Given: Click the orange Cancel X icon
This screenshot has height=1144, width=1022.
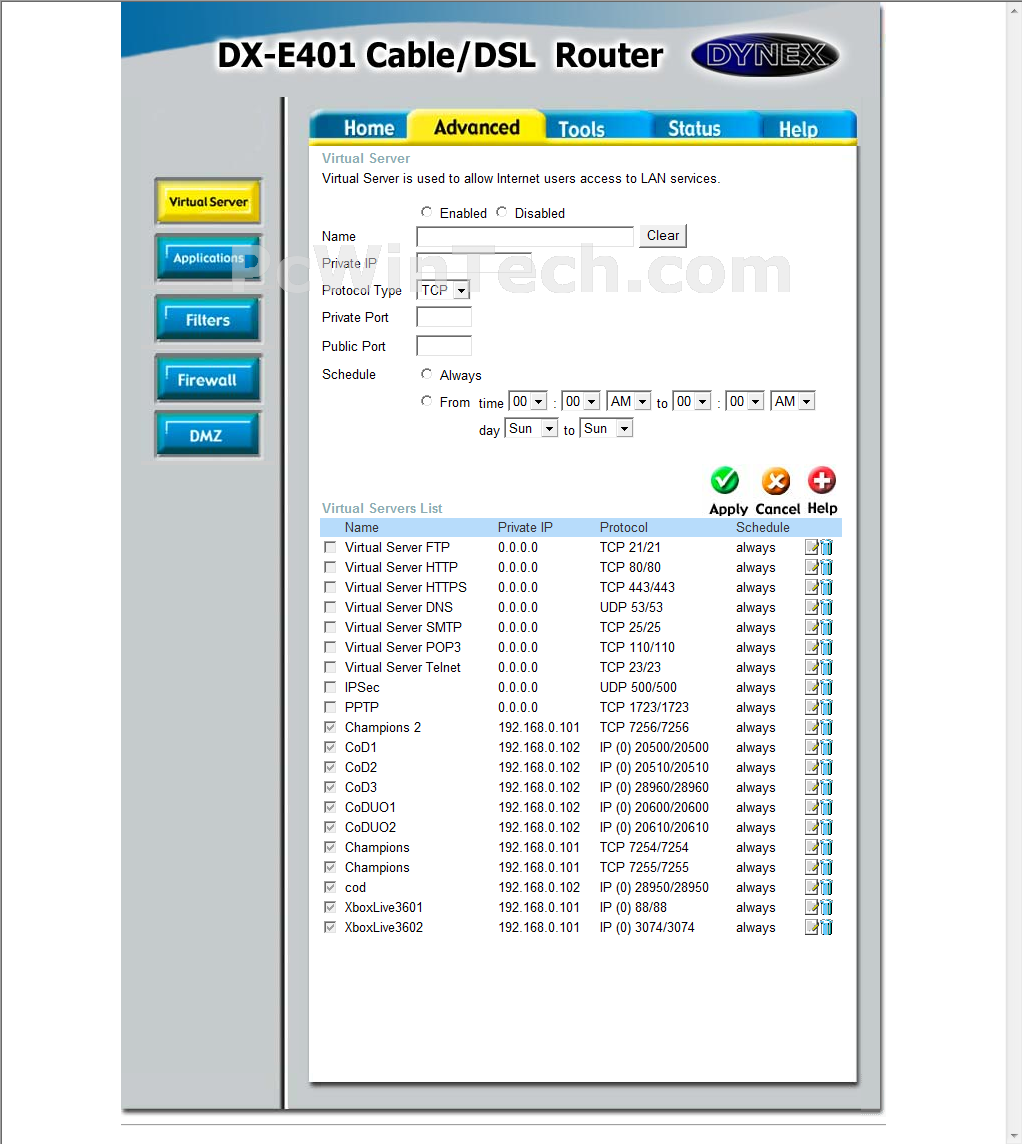Looking at the screenshot, I should click(775, 481).
